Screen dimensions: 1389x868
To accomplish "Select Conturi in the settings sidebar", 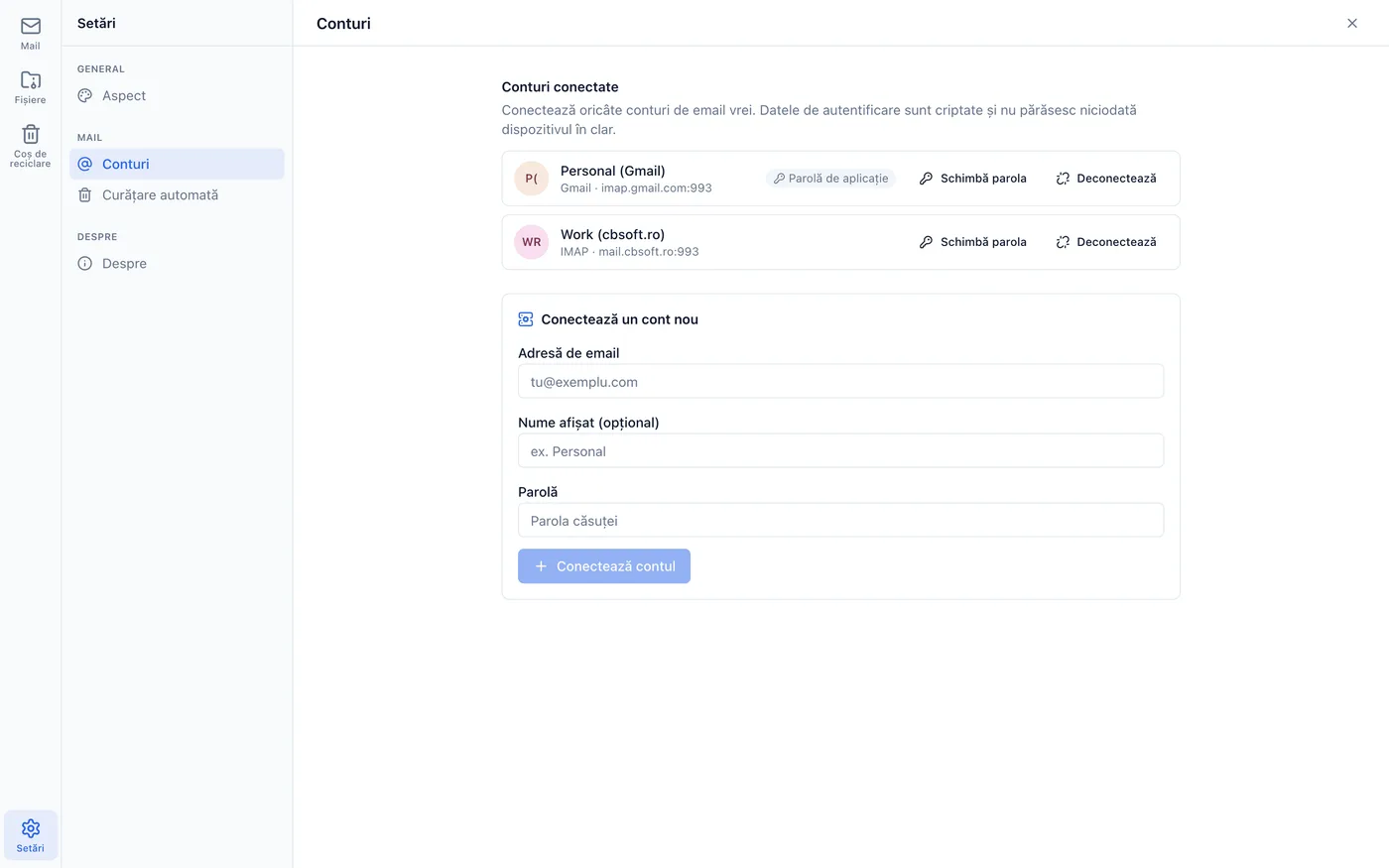I will [177, 165].
